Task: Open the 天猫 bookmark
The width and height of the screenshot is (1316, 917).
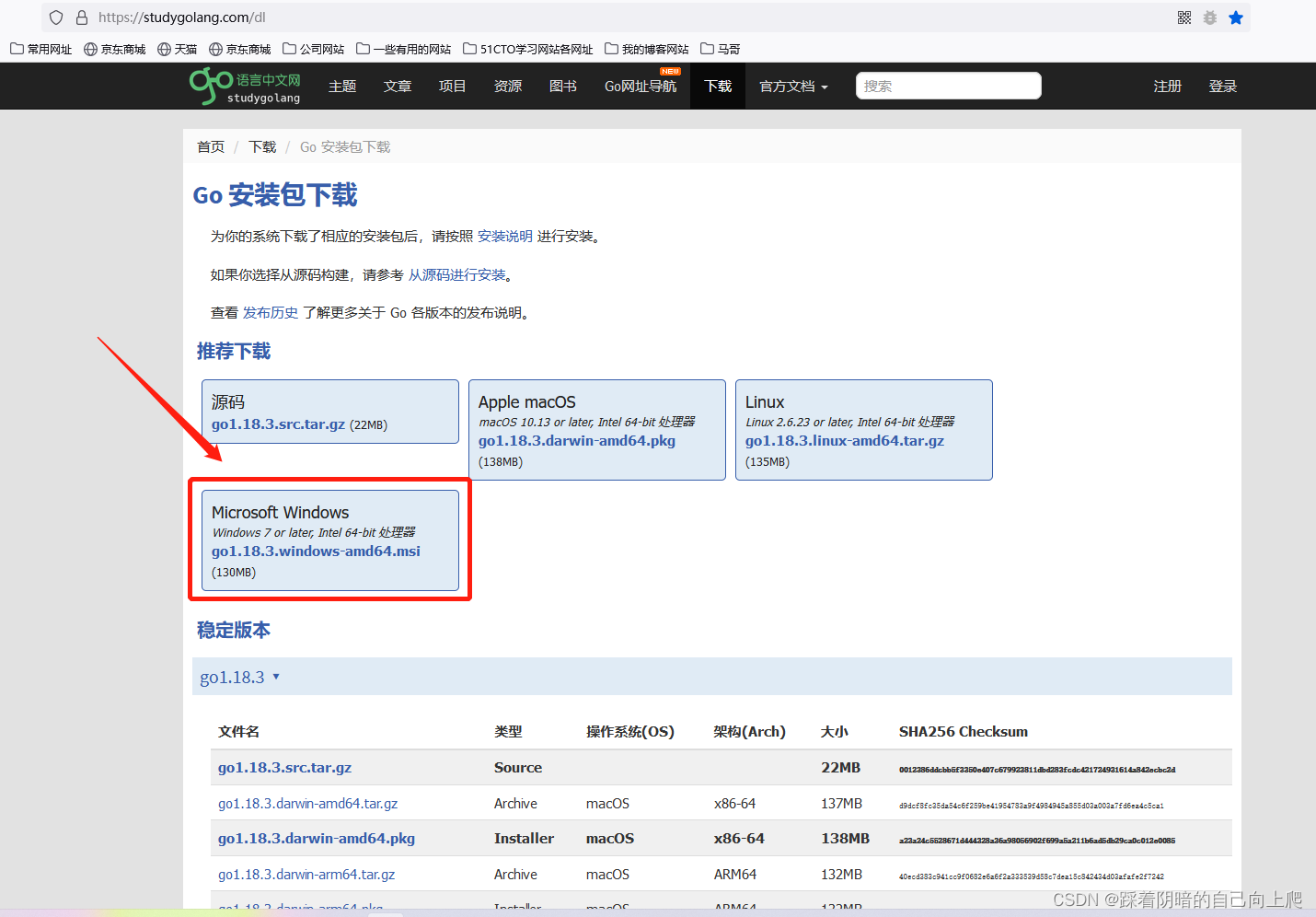Action: 178,49
